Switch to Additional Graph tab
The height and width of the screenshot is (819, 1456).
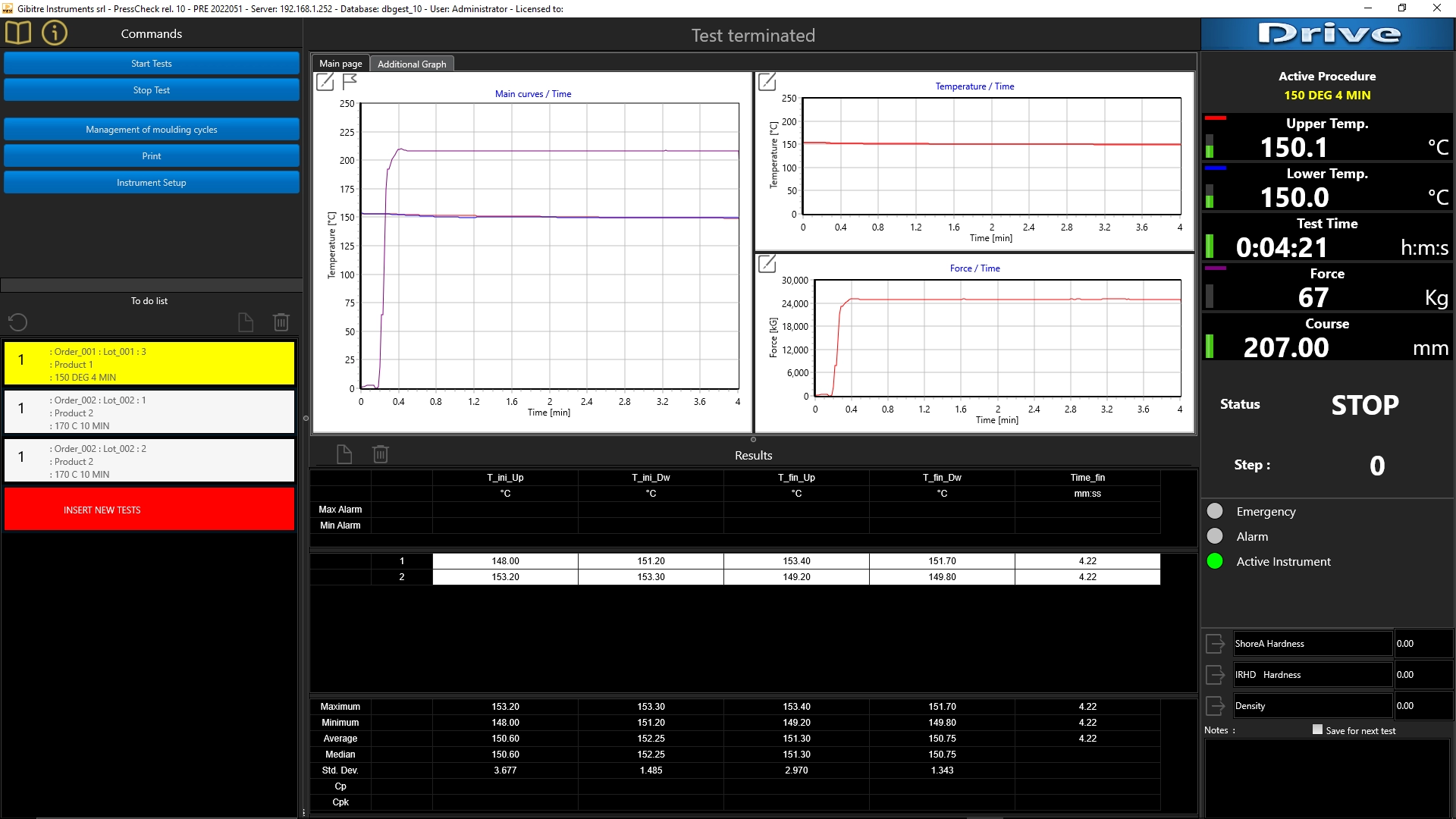(x=412, y=64)
